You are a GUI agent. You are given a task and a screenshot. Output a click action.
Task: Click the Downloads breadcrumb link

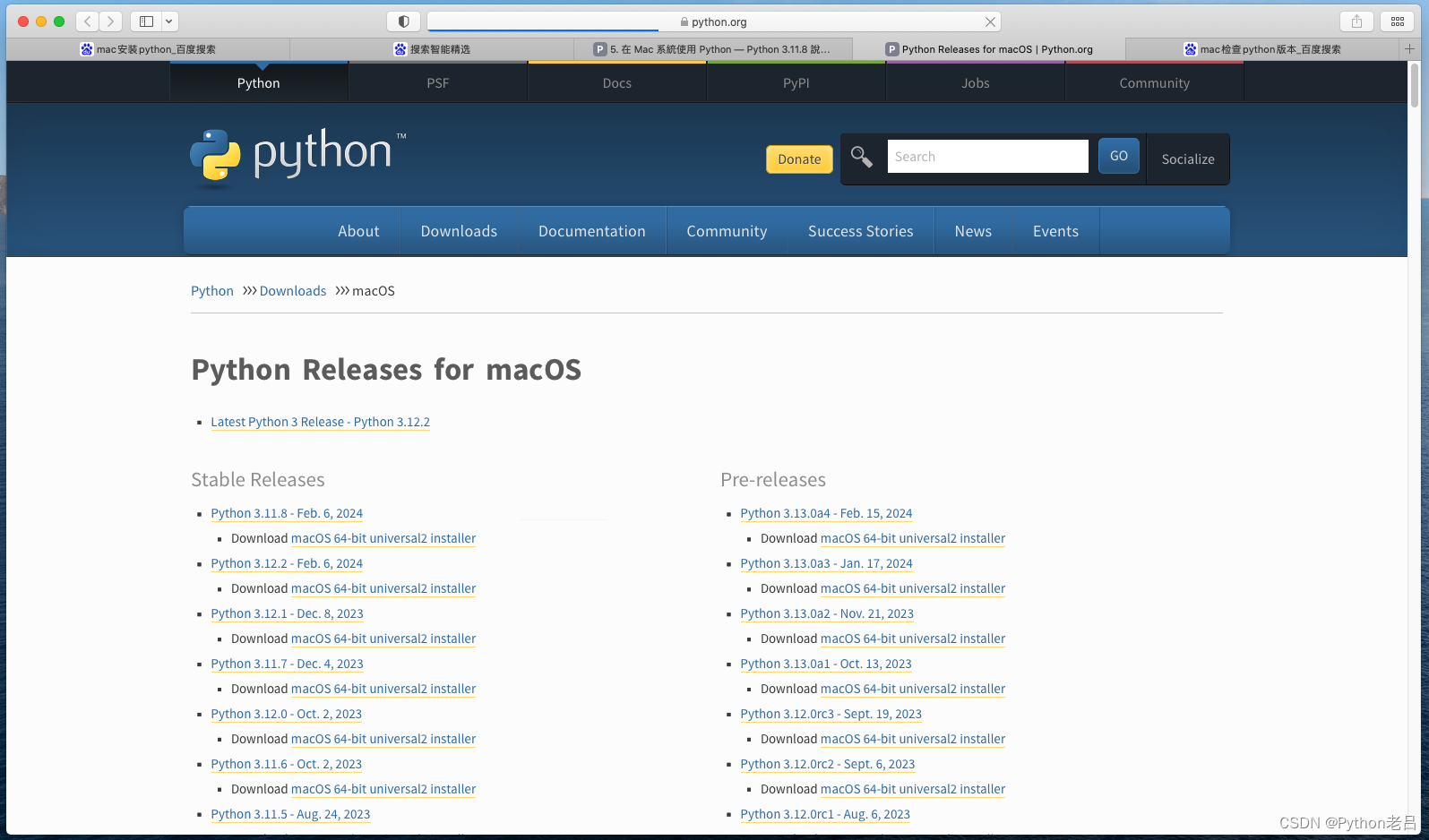tap(293, 291)
